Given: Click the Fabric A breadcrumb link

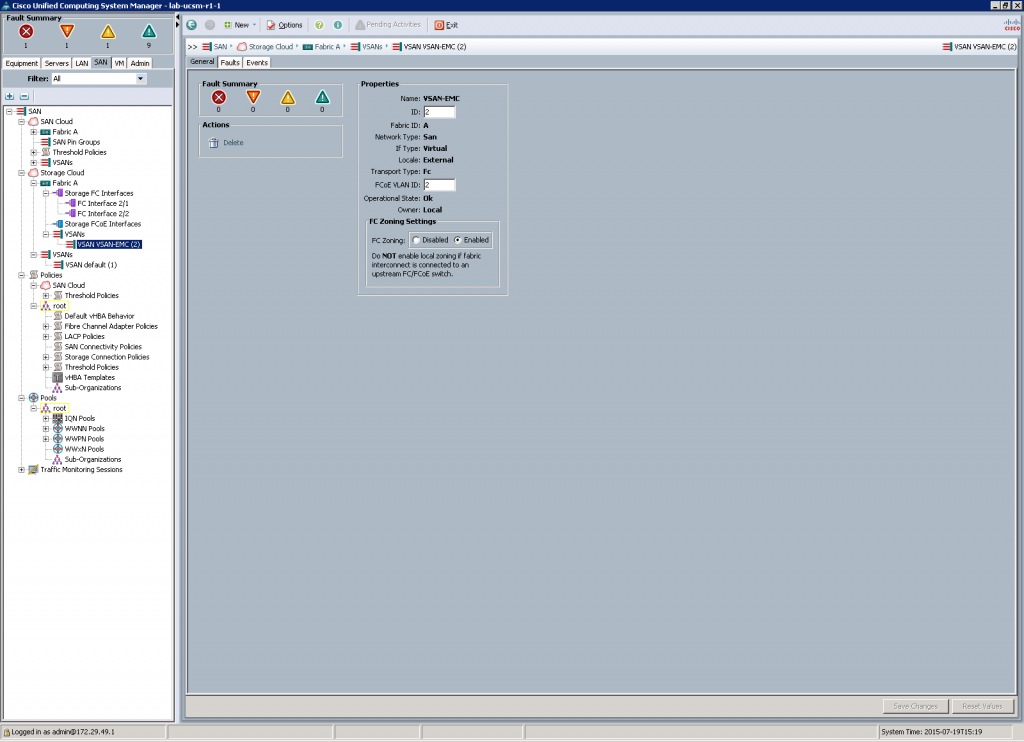Looking at the screenshot, I should point(327,46).
